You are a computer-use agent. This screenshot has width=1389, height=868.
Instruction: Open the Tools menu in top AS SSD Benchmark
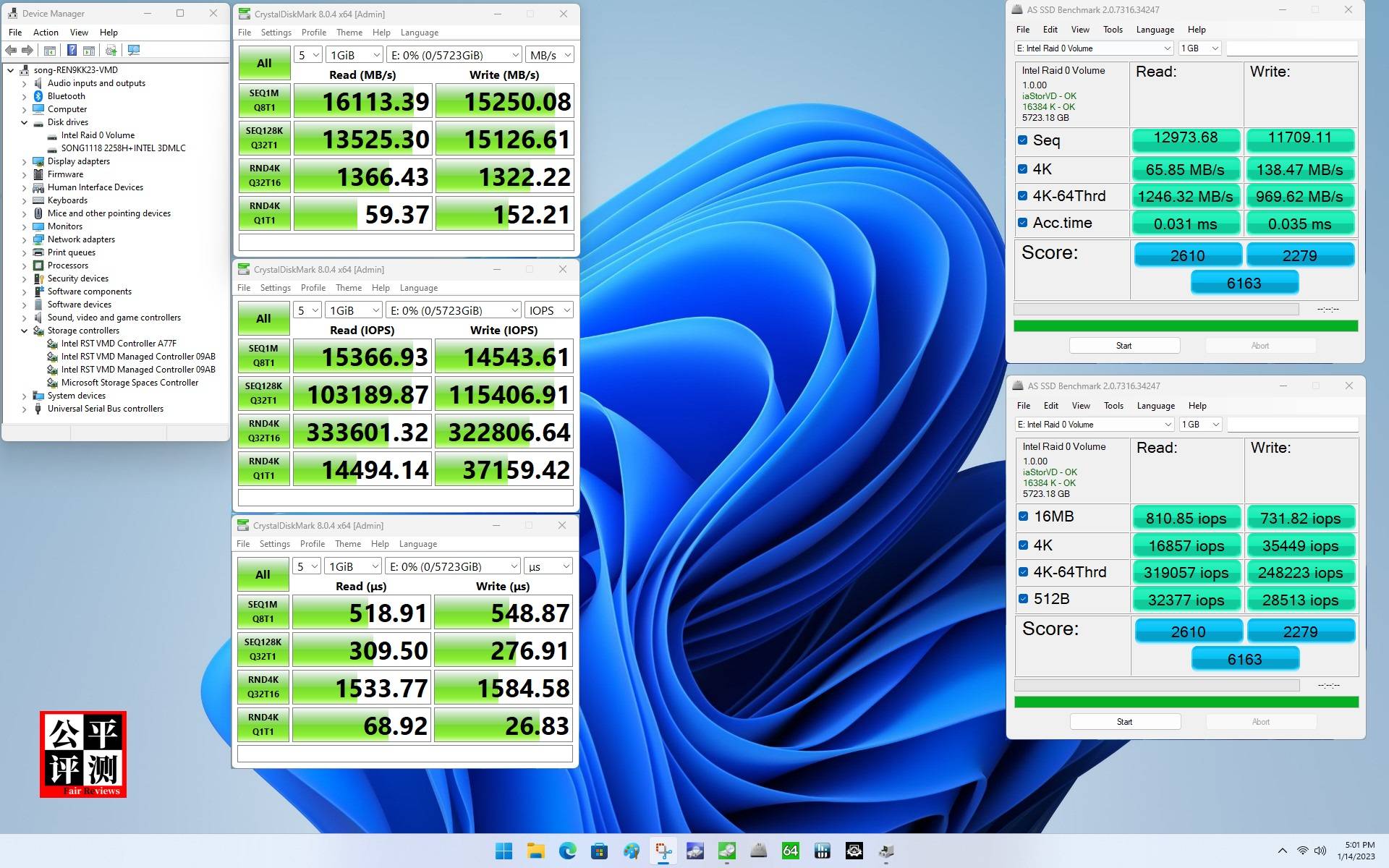[x=1112, y=30]
